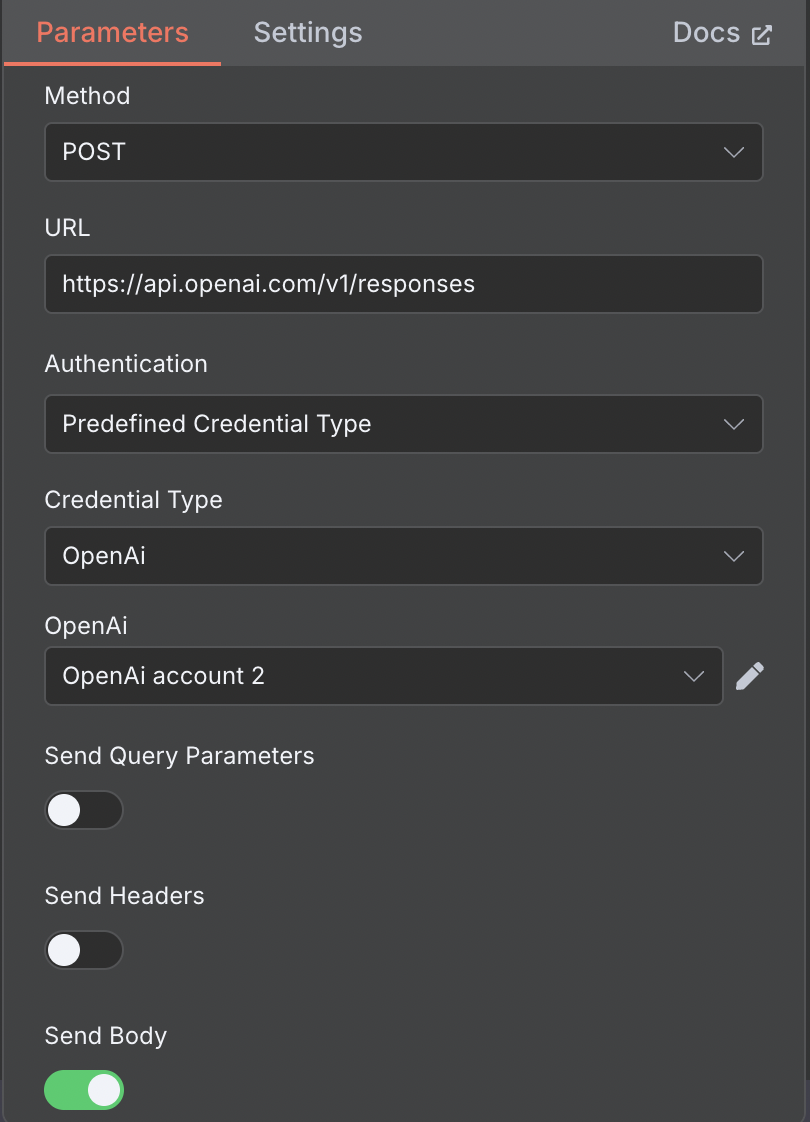Choose a different account from OpenAi account 2
The height and width of the screenshot is (1122, 810).
tap(384, 676)
